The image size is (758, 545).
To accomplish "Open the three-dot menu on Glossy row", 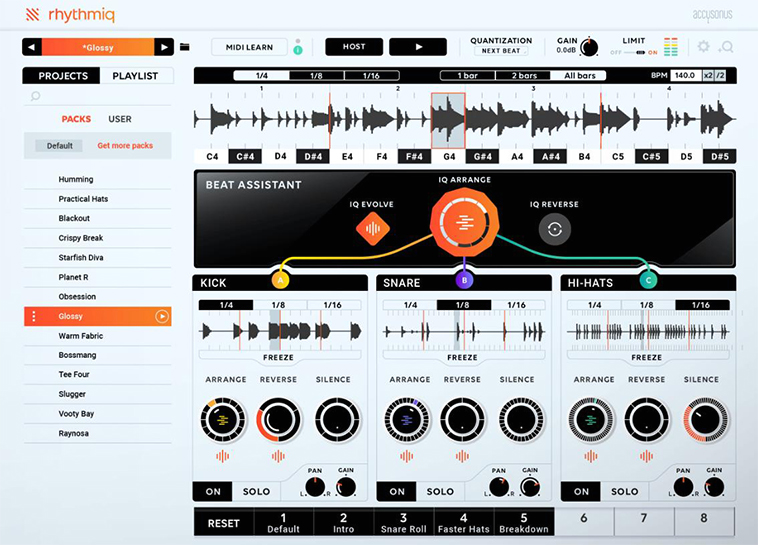I will [x=33, y=316].
